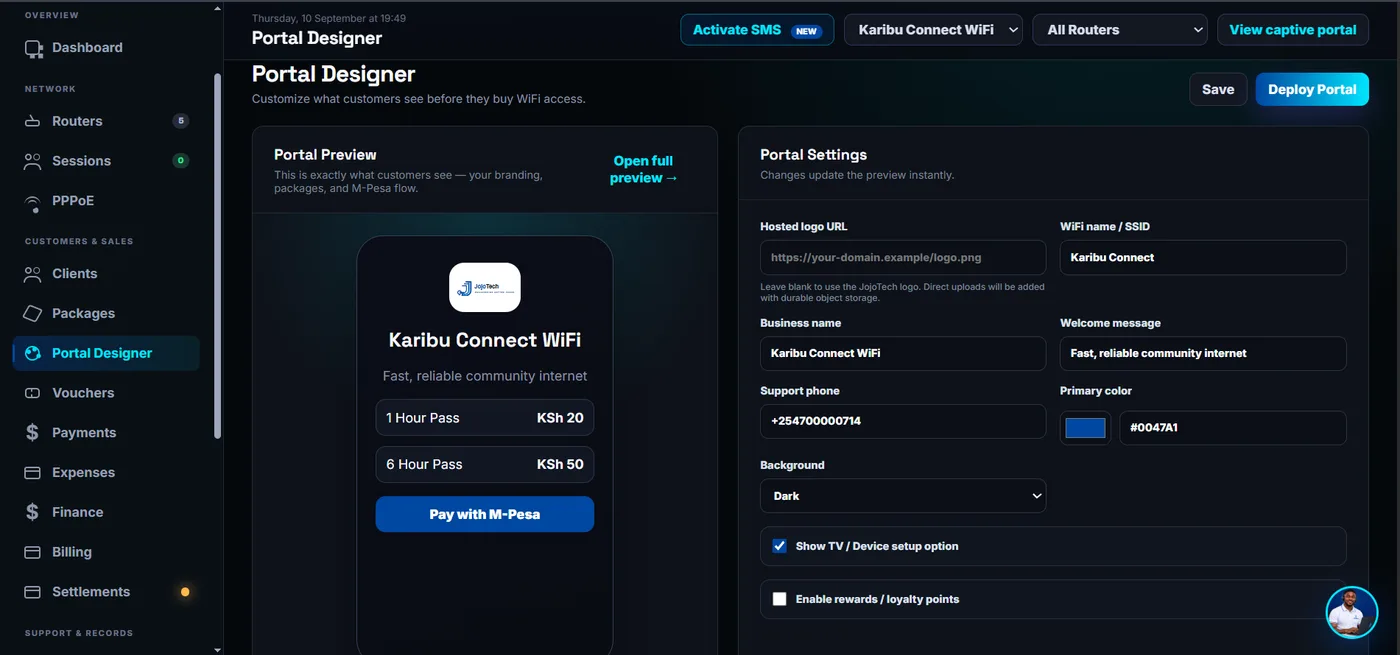Open the Packages menu item
This screenshot has height=655, width=1400.
[106, 313]
